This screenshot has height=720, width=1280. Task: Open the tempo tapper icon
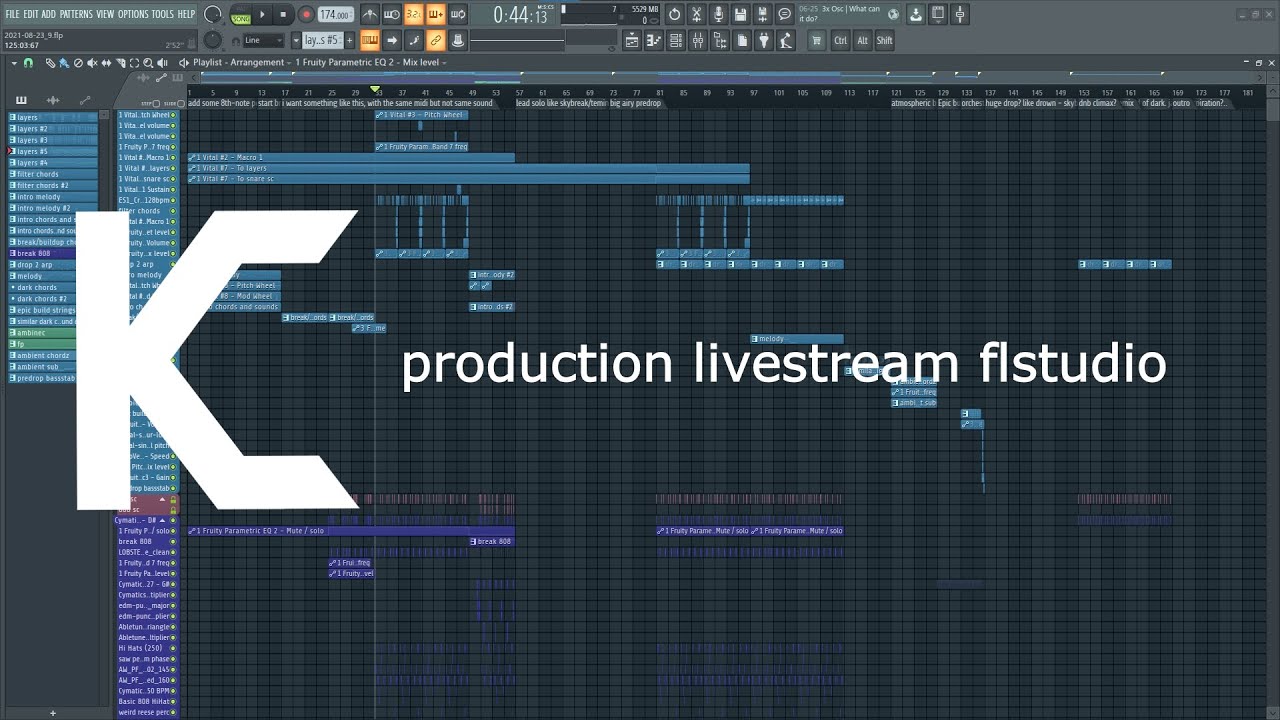786,40
